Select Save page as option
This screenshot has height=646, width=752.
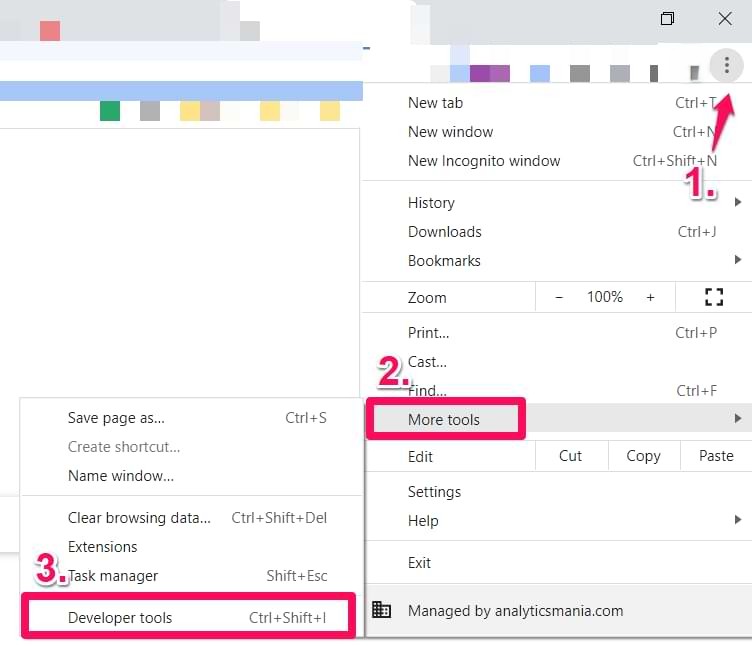tap(116, 418)
